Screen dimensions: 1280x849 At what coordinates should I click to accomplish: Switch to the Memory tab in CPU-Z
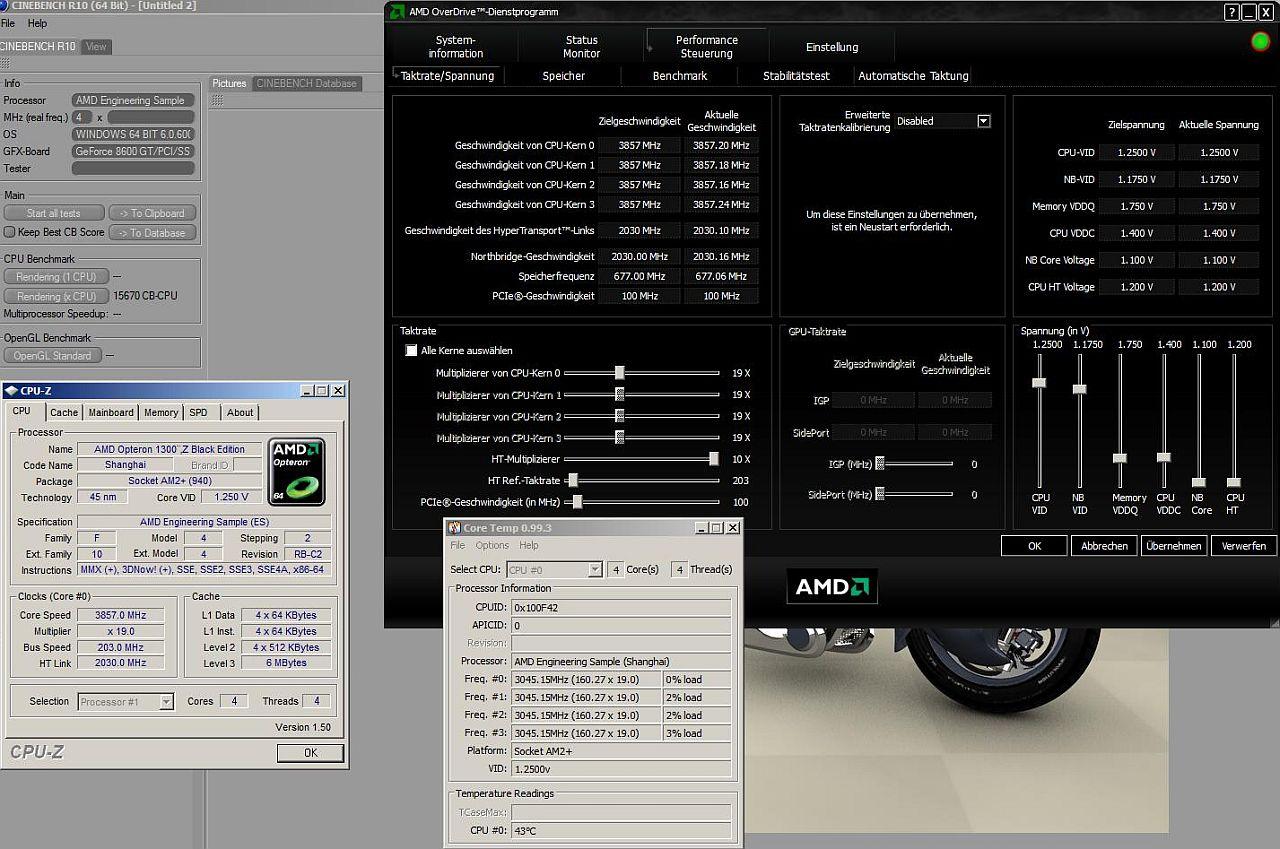tap(161, 412)
